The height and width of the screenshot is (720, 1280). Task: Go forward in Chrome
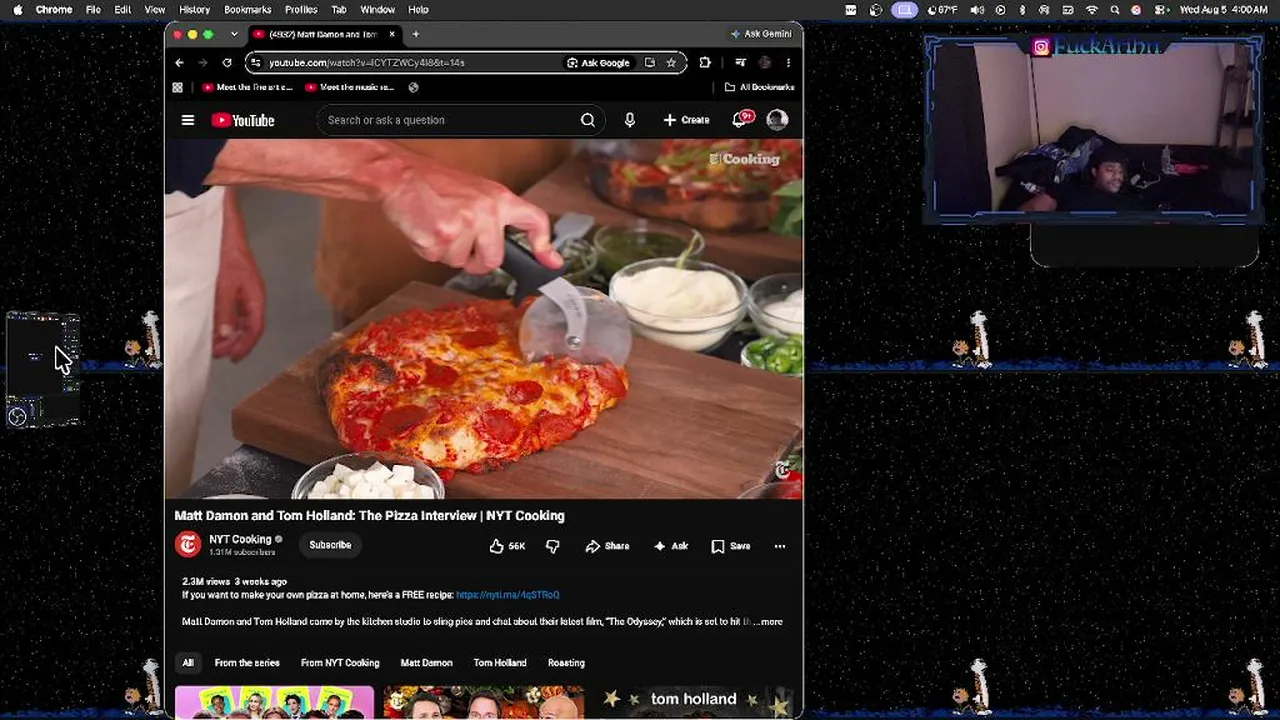203,62
